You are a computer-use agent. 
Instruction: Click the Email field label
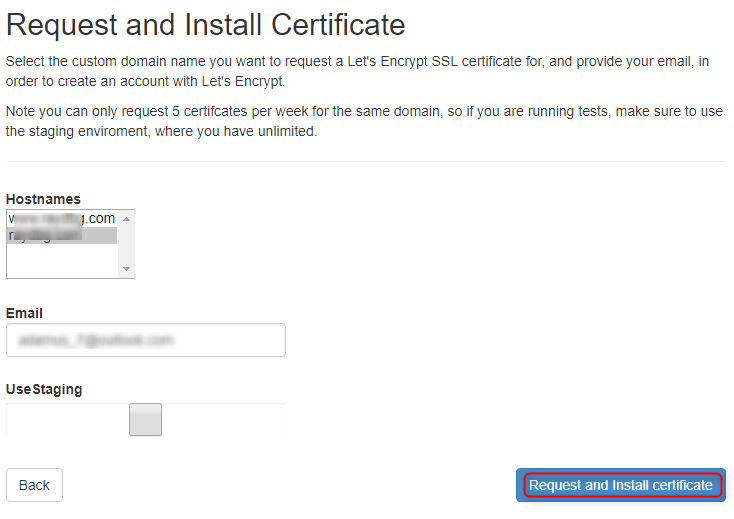pos(24,313)
